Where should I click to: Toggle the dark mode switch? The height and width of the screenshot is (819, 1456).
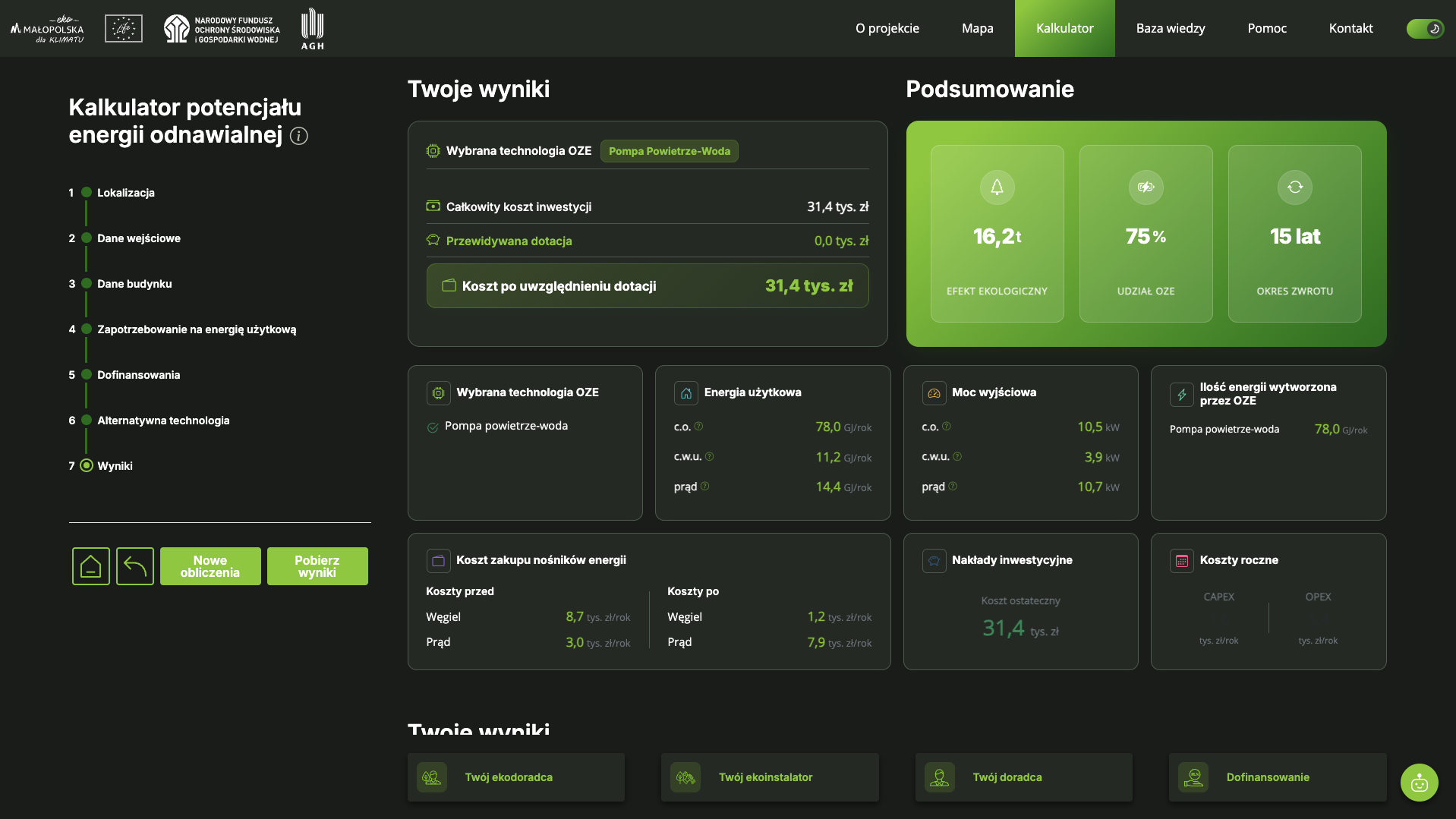[x=1425, y=29]
